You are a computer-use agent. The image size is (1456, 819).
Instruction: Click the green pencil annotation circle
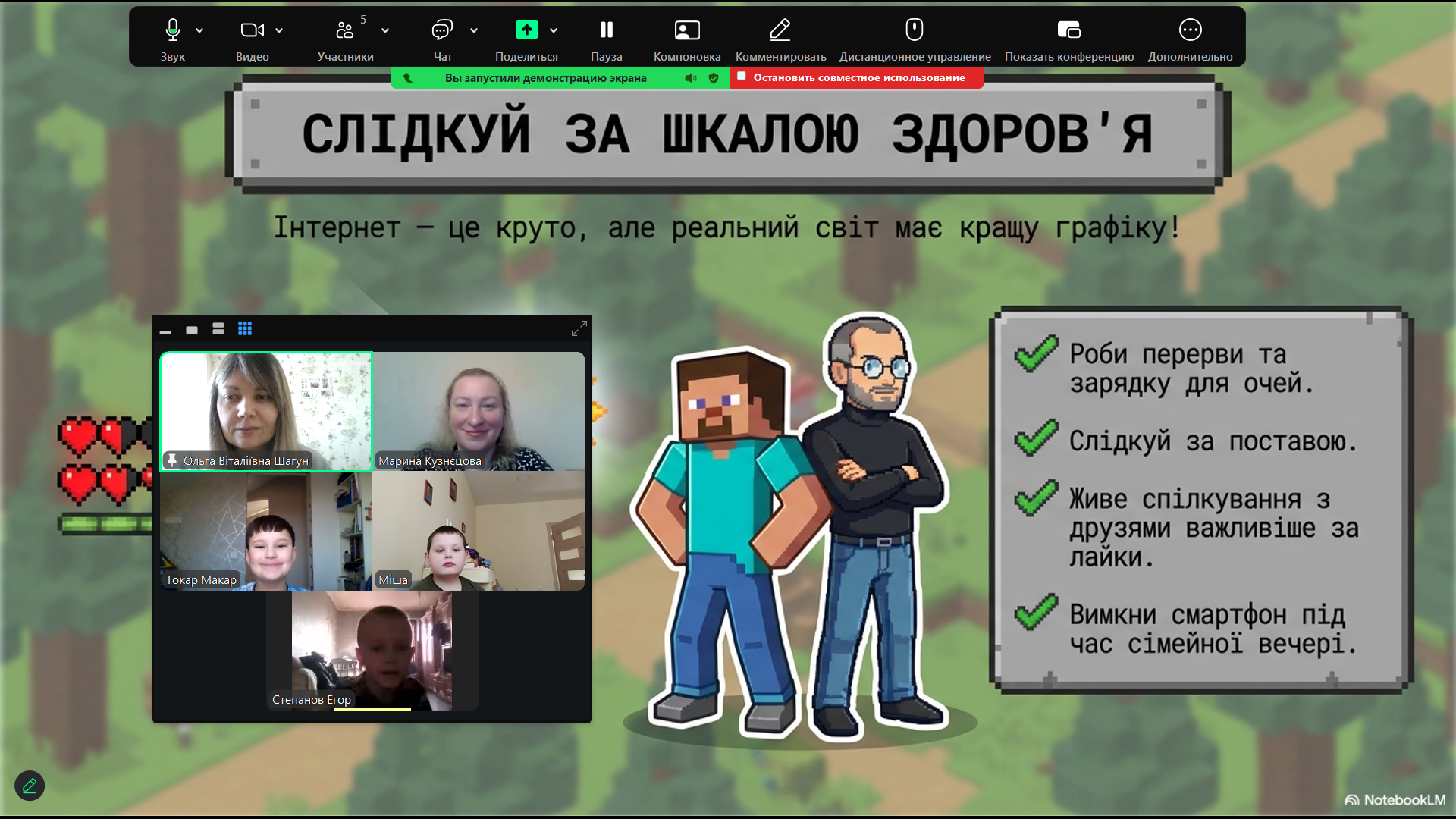point(30,786)
